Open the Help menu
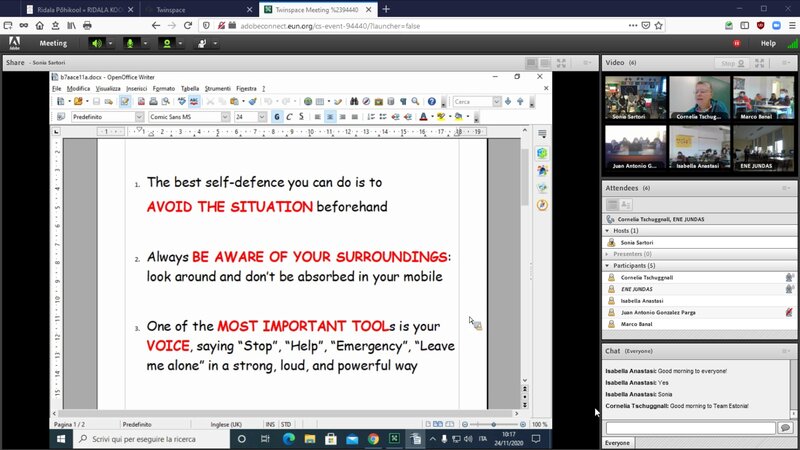This screenshot has height=450, width=800. pyautogui.click(x=768, y=43)
